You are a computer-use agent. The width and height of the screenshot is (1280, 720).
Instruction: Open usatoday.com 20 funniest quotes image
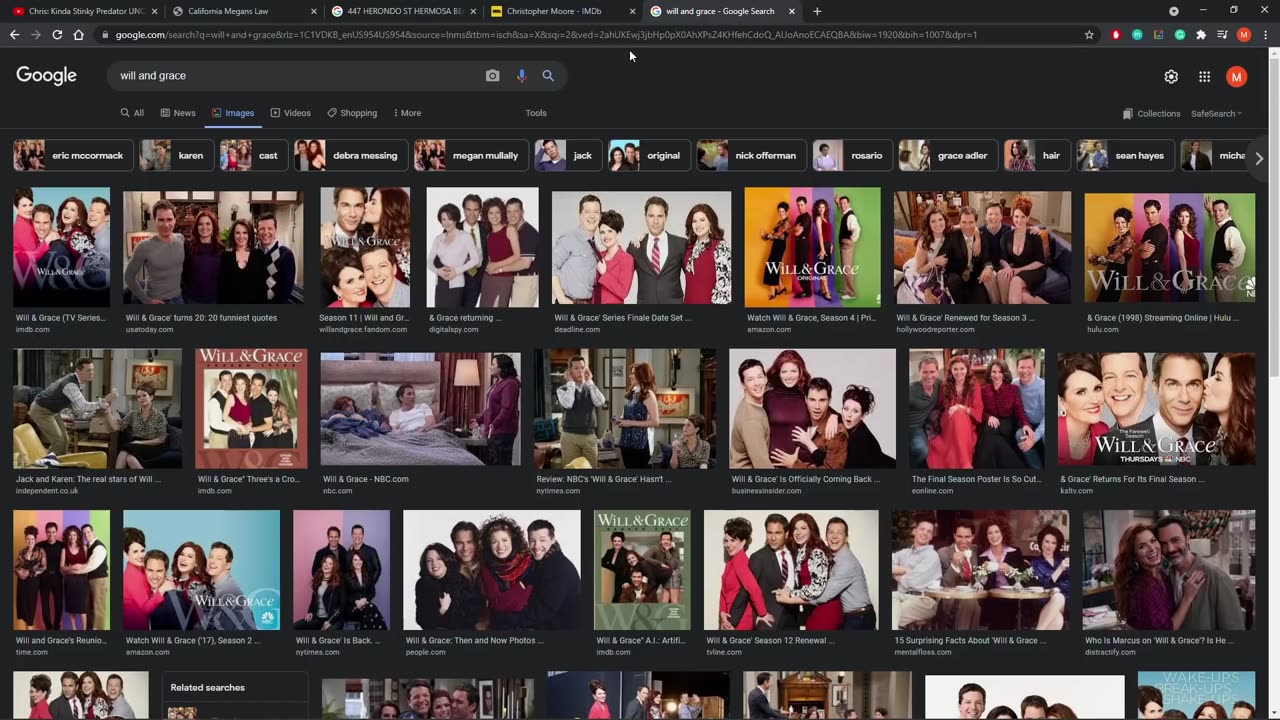click(x=213, y=247)
